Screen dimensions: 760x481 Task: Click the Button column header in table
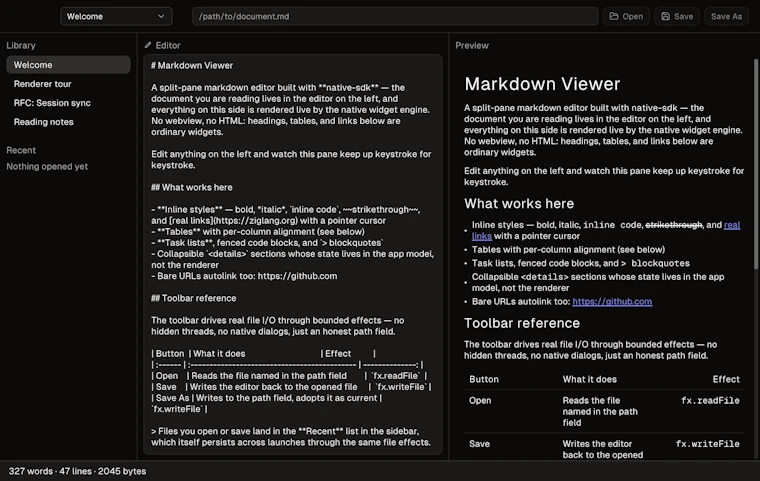click(484, 379)
